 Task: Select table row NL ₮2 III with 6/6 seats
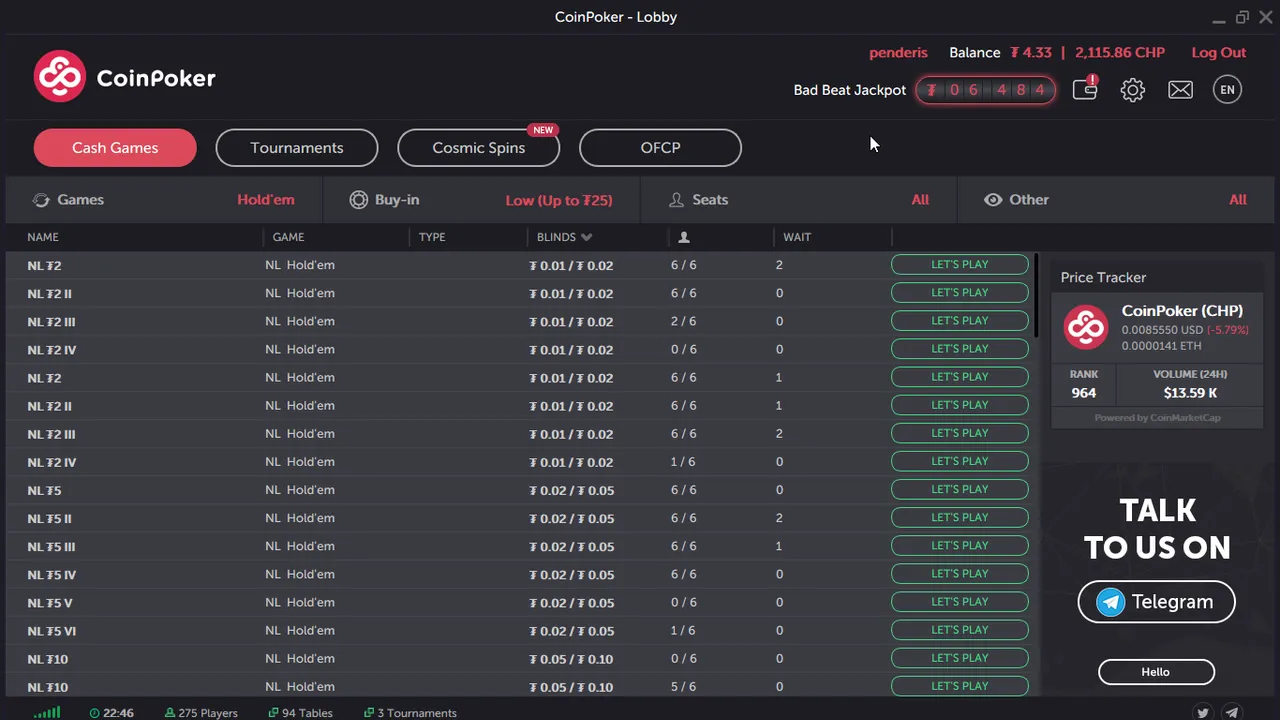pos(520,434)
